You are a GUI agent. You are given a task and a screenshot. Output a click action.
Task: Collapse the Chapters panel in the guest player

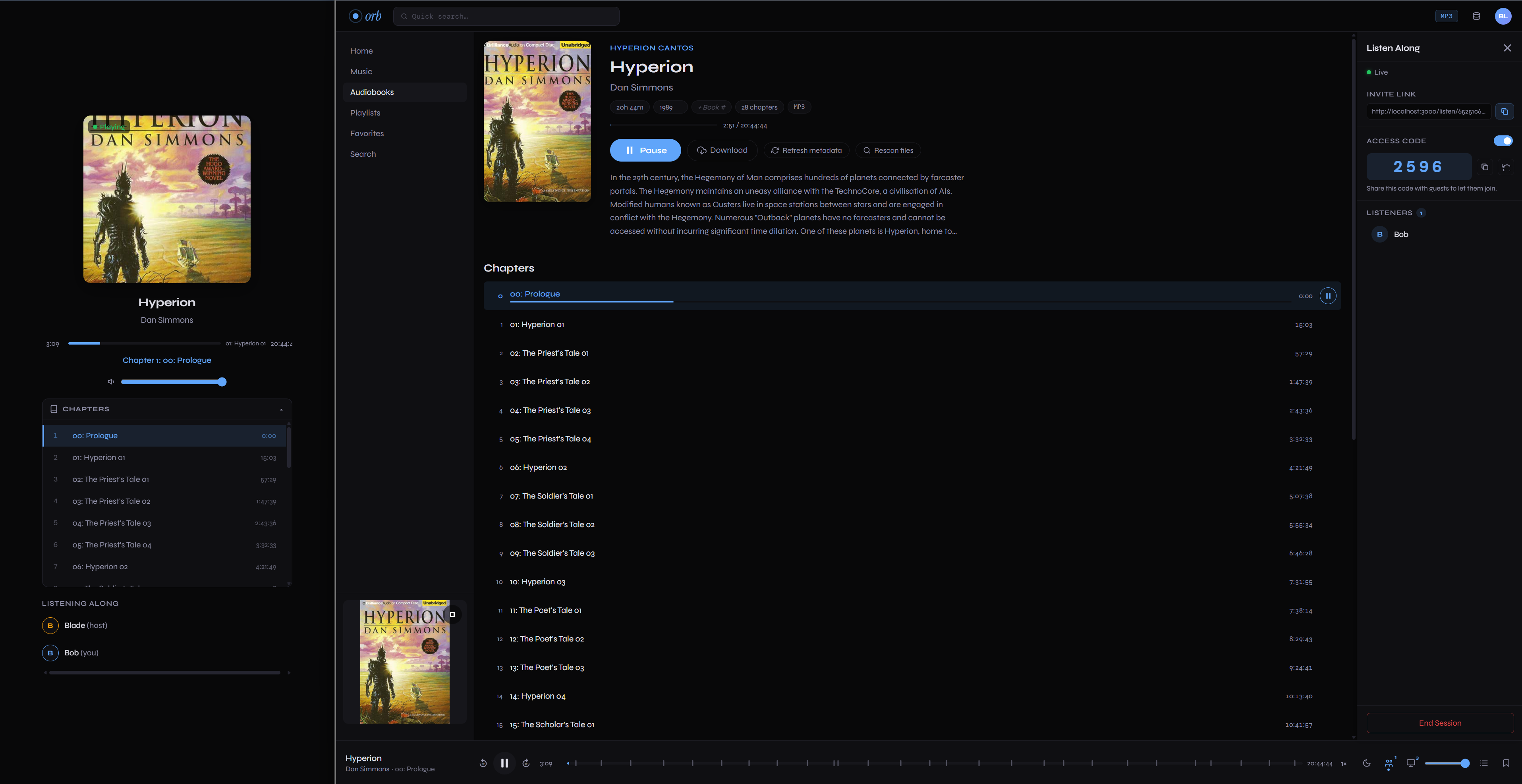tap(281, 409)
